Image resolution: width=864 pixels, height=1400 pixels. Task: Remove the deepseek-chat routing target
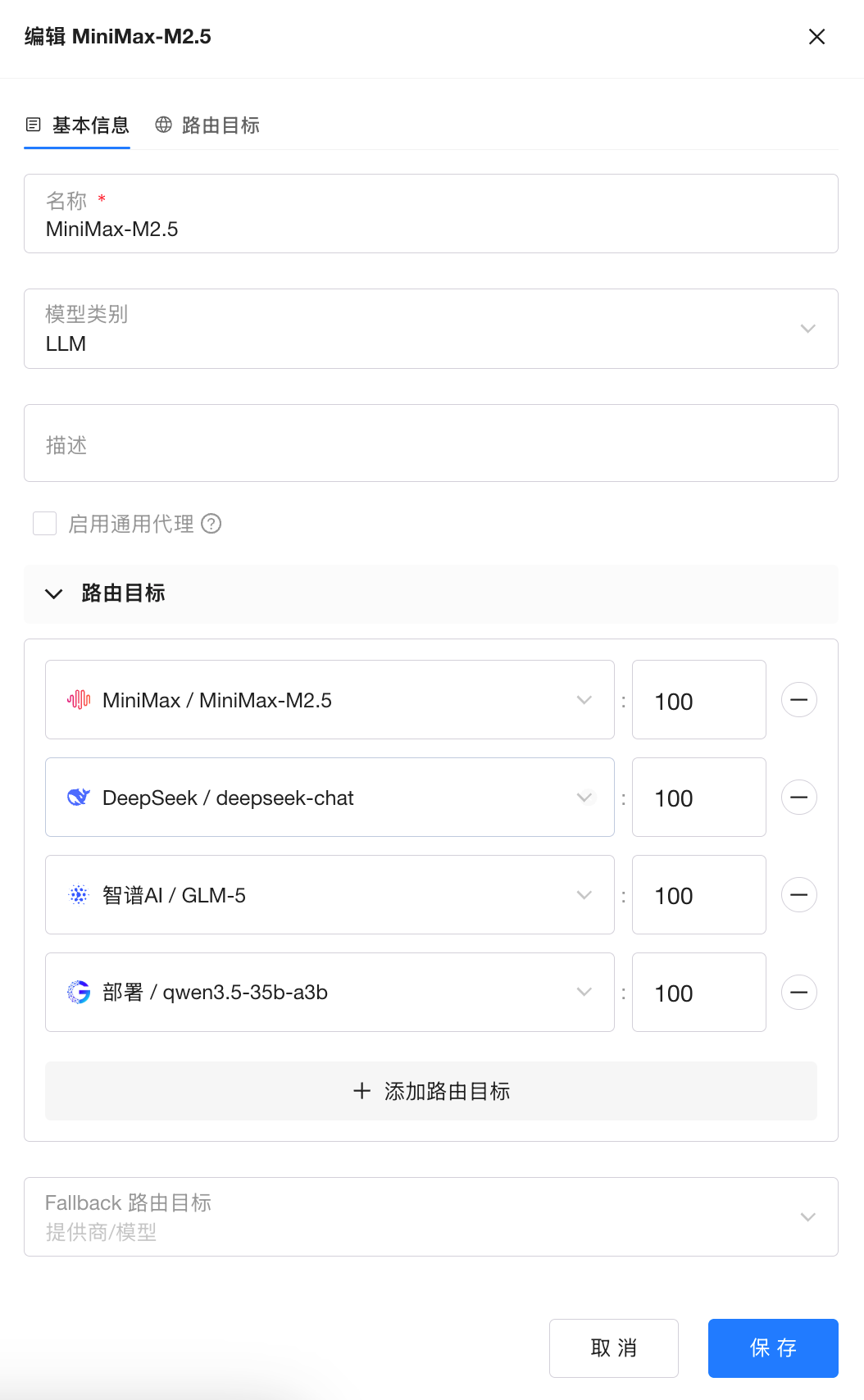click(798, 798)
